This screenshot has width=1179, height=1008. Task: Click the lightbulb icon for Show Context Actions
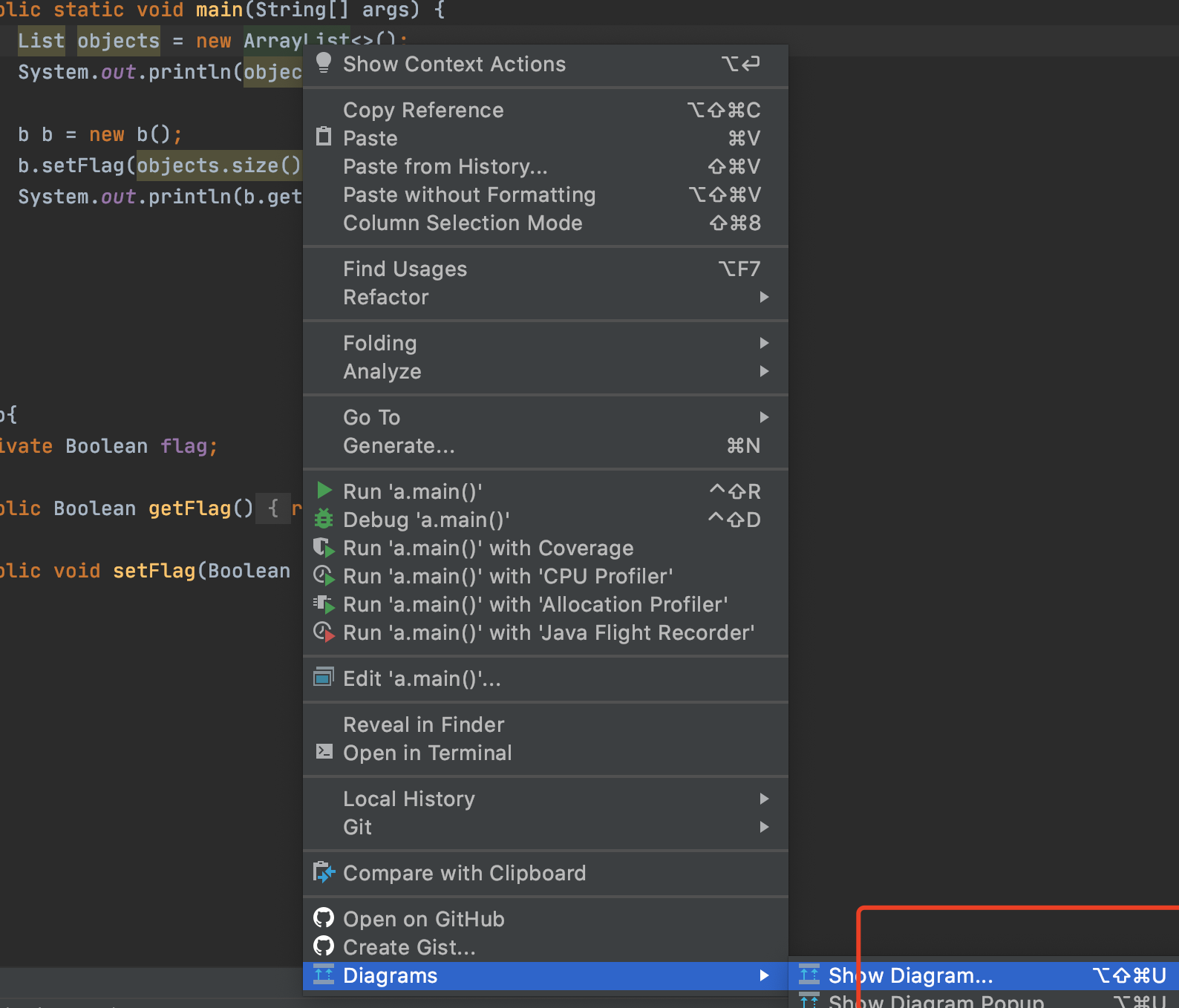[324, 63]
